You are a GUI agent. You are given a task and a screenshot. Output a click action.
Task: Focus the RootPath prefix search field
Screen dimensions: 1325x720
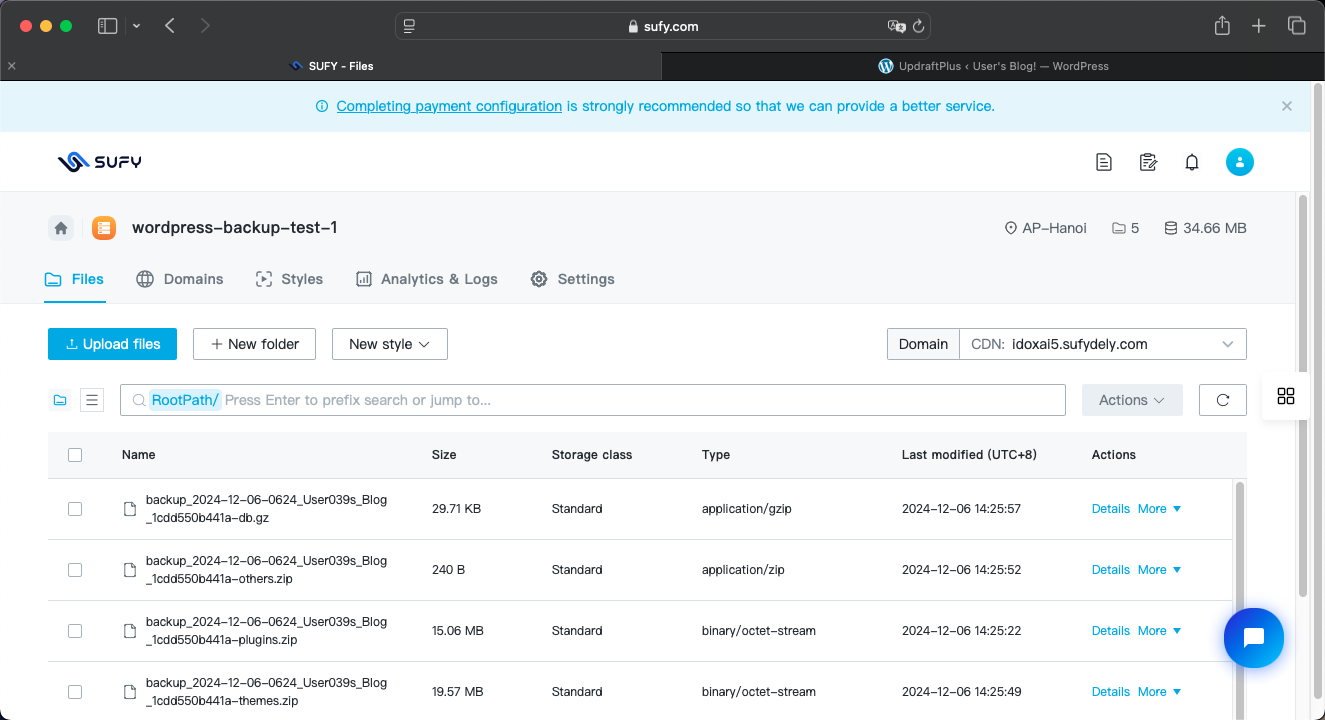pyautogui.click(x=593, y=400)
